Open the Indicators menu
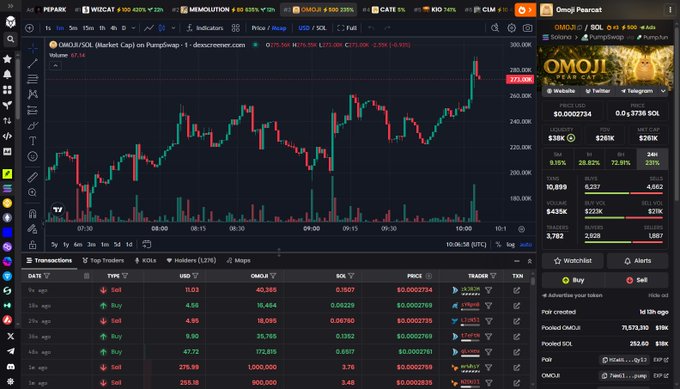Image resolution: width=680 pixels, height=389 pixels. coord(204,28)
